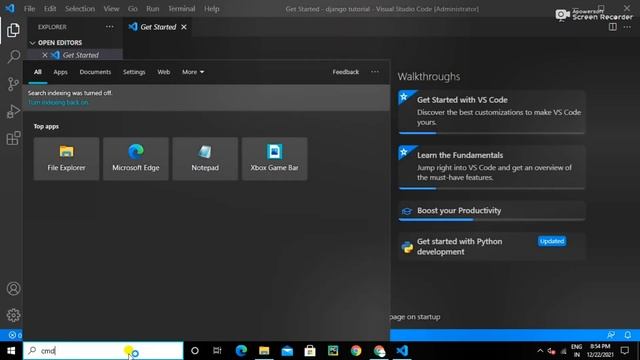Viewport: 640px width, 360px height.
Task: Open the Accounts menu icon
Action: [13, 289]
